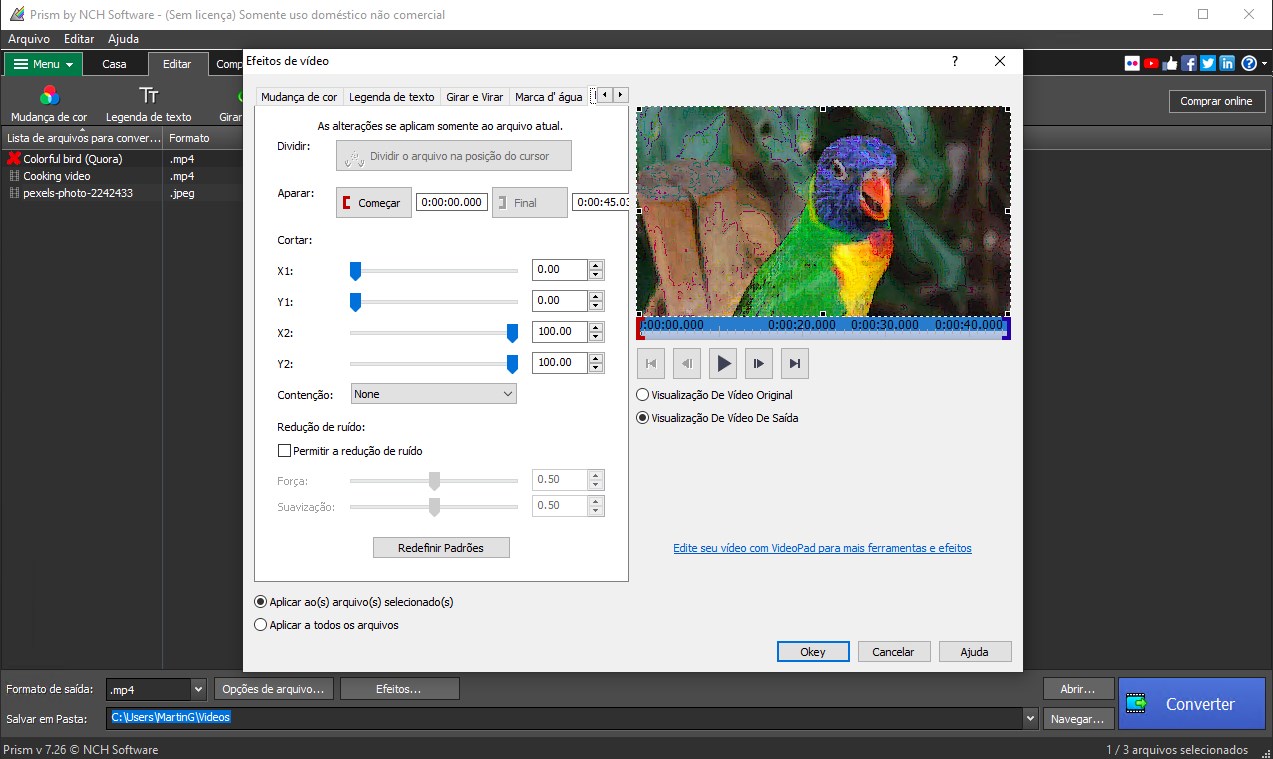Step forward one frame in the preview

click(x=759, y=364)
